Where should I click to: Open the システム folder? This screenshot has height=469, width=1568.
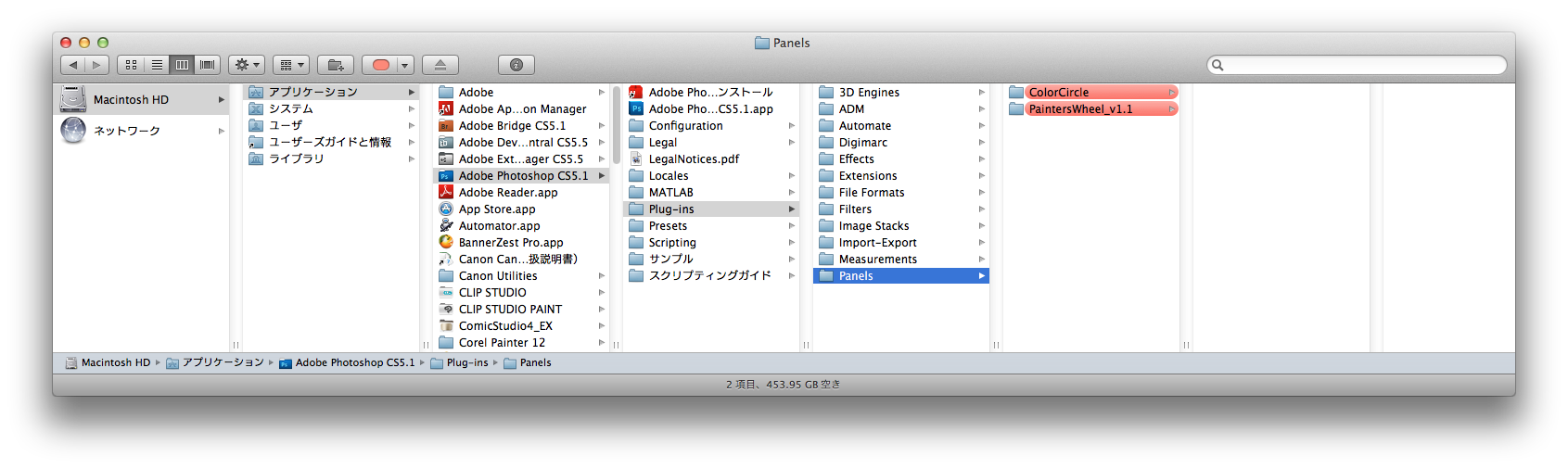[331, 108]
